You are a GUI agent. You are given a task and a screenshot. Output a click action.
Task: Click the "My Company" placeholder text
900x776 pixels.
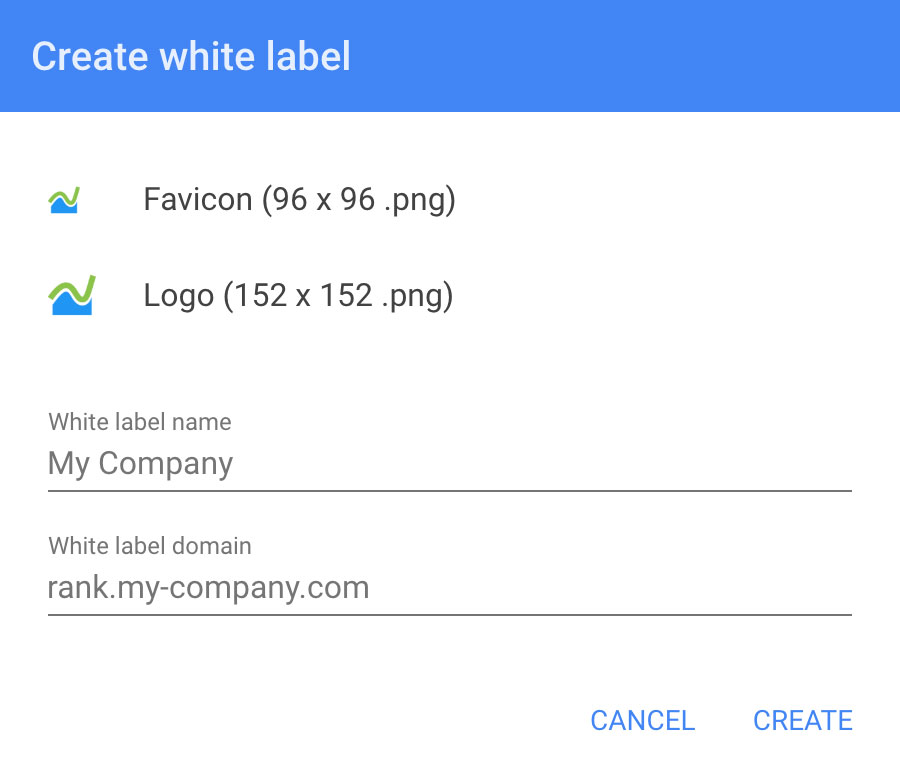click(x=141, y=464)
